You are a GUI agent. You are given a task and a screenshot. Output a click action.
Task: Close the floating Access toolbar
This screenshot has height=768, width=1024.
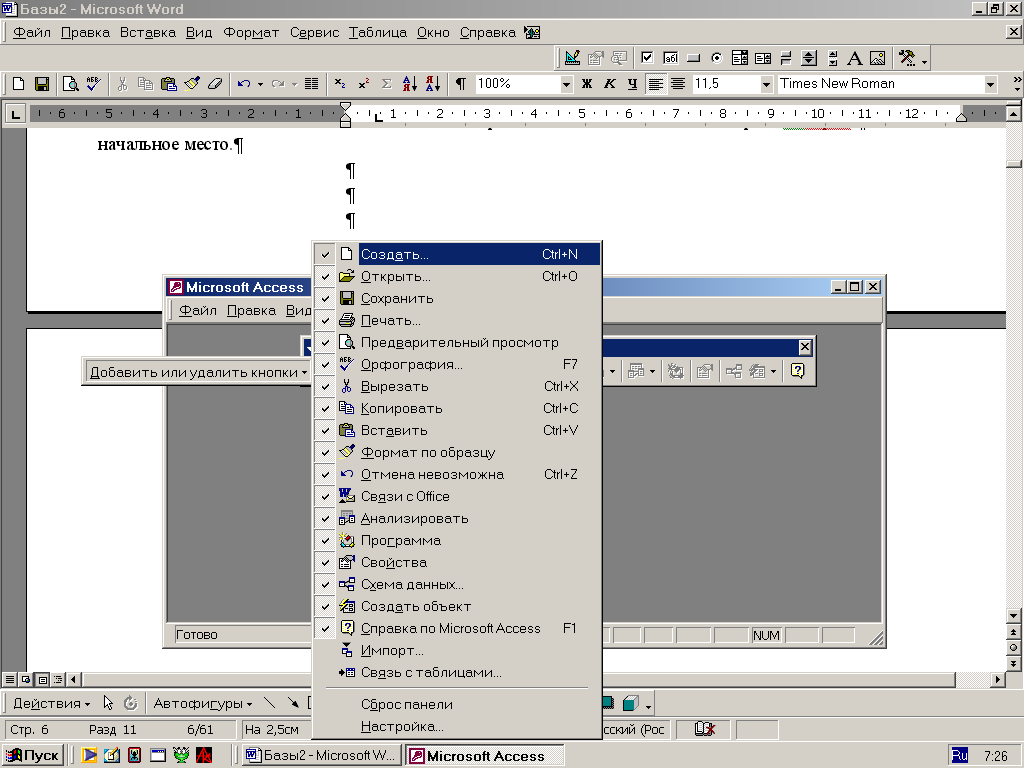coord(805,347)
